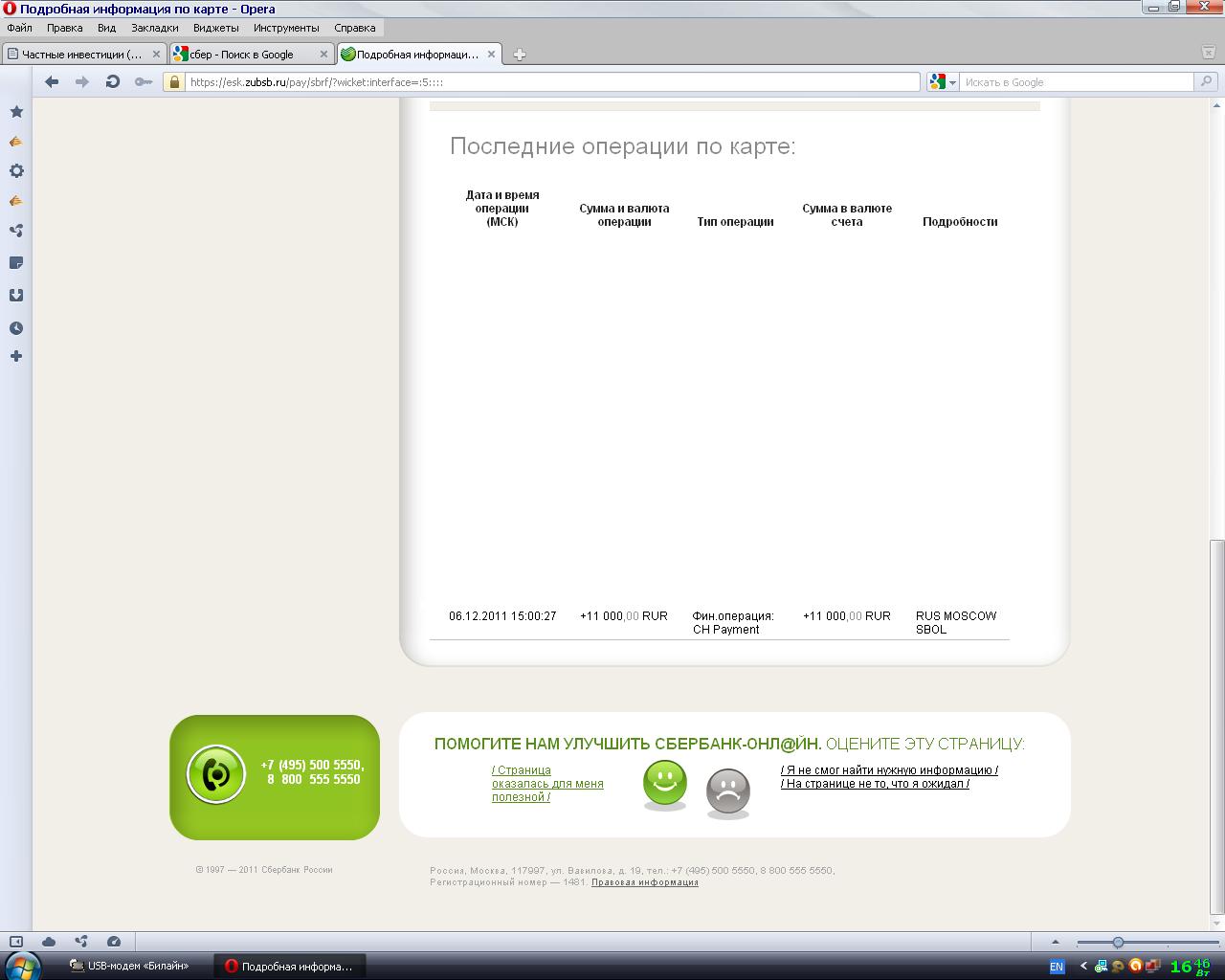This screenshot has height=980, width=1225.
Task: Open USB-модем «Билайн» taskbar button
Action: coord(130,967)
